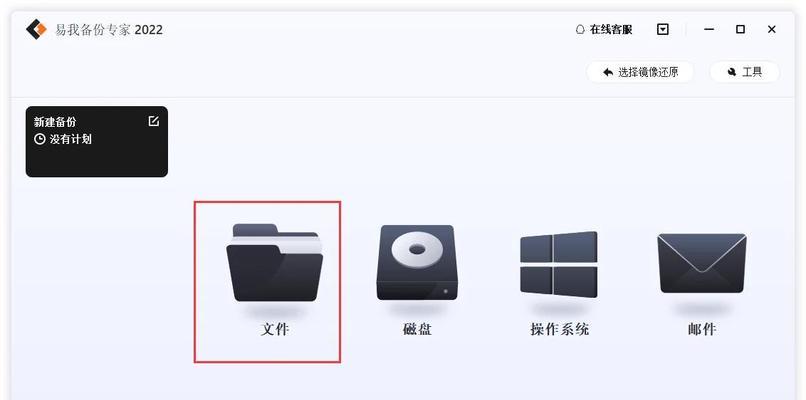Open the 在线客服 online support link
Viewport: 806px width, 400px height.
[604, 30]
